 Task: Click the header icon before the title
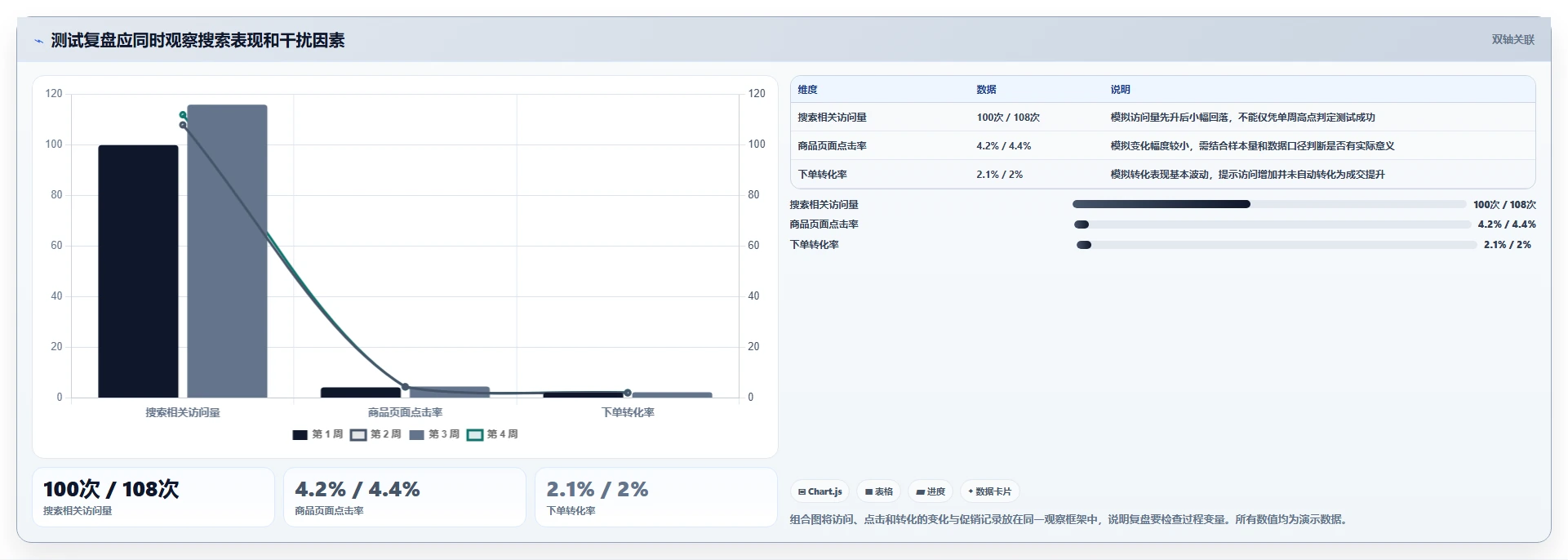click(38, 41)
